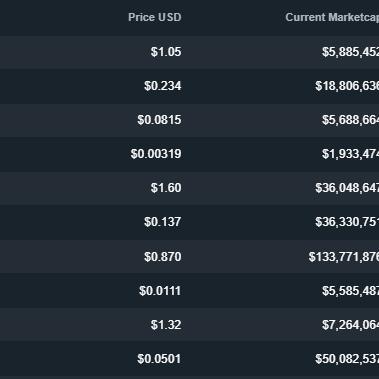Sort by the Current Marketcap column header
This screenshot has height=379, width=379.
click(332, 17)
